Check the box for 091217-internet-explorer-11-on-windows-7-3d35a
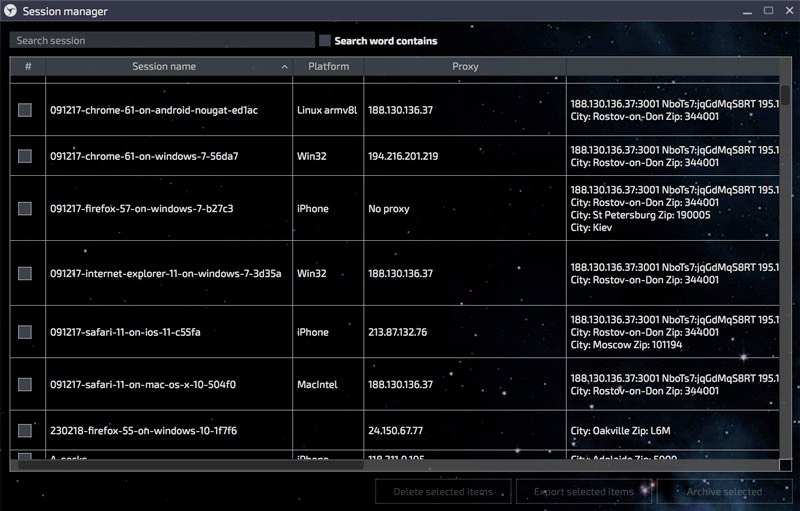Image resolution: width=800 pixels, height=511 pixels. pos(25,273)
